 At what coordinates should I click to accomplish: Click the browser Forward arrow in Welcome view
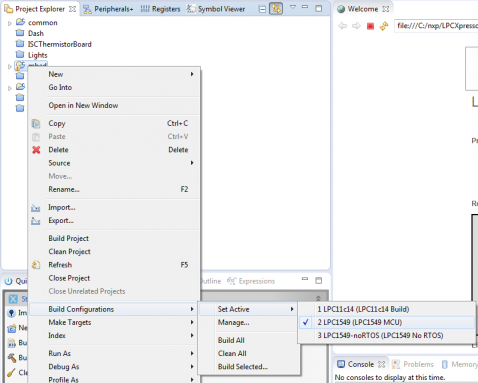356,26
